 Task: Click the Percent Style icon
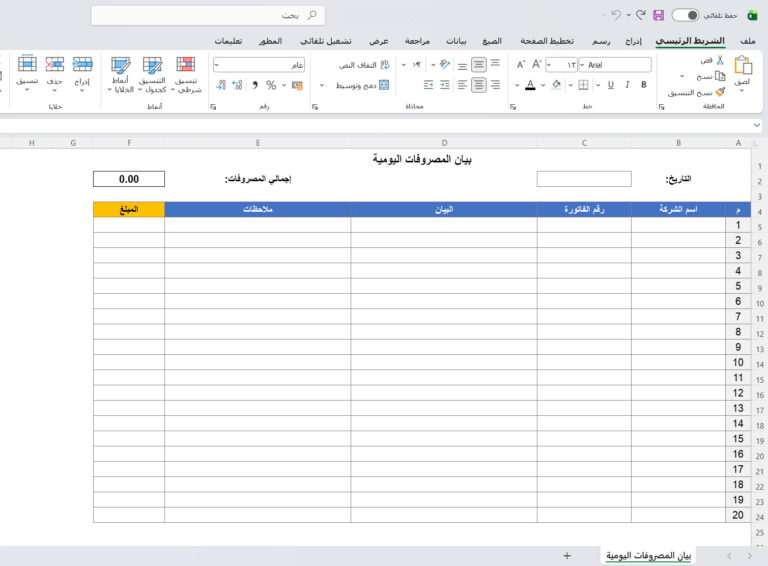(x=271, y=85)
